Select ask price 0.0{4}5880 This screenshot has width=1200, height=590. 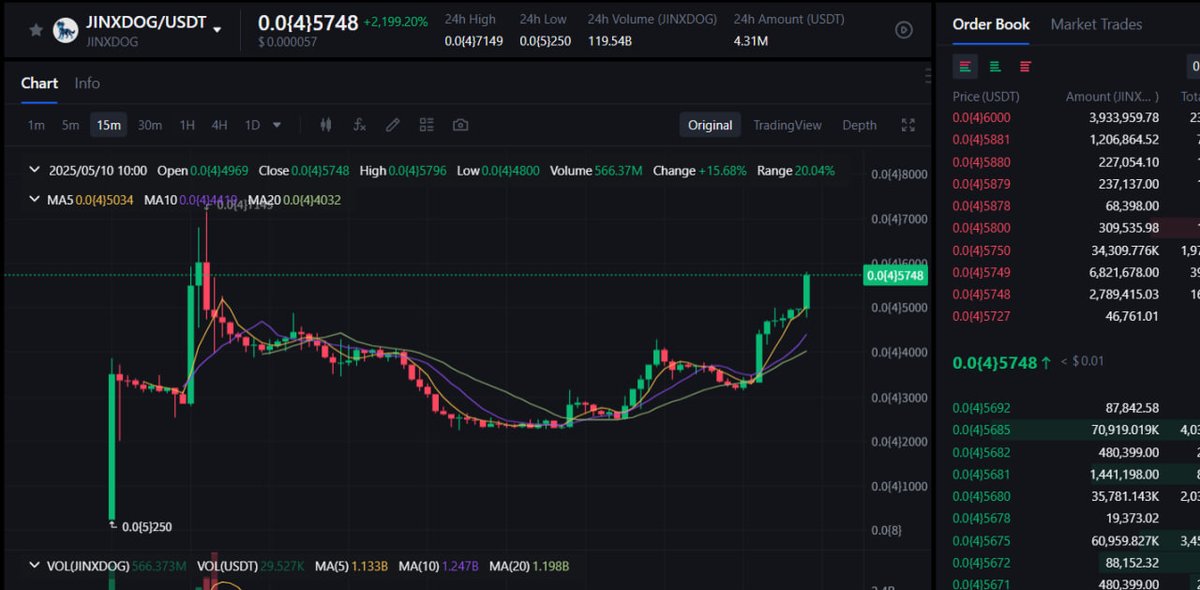(982, 161)
